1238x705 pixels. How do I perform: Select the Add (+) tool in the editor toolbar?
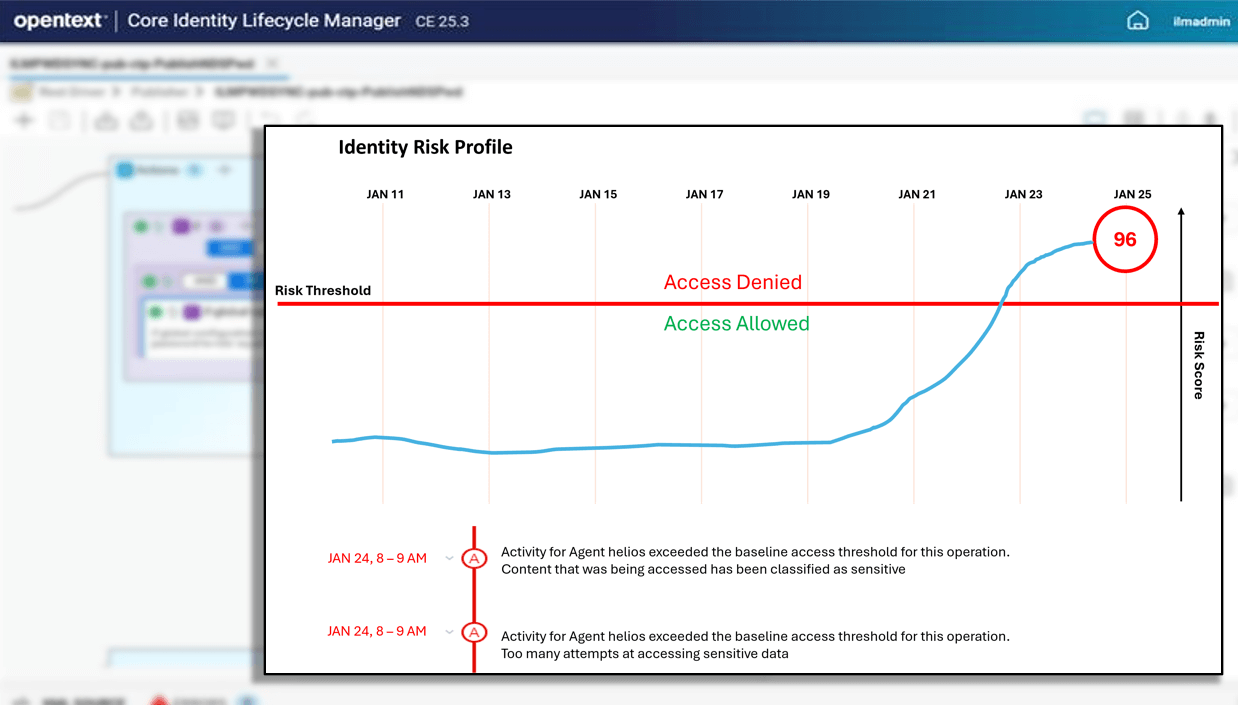(23, 119)
